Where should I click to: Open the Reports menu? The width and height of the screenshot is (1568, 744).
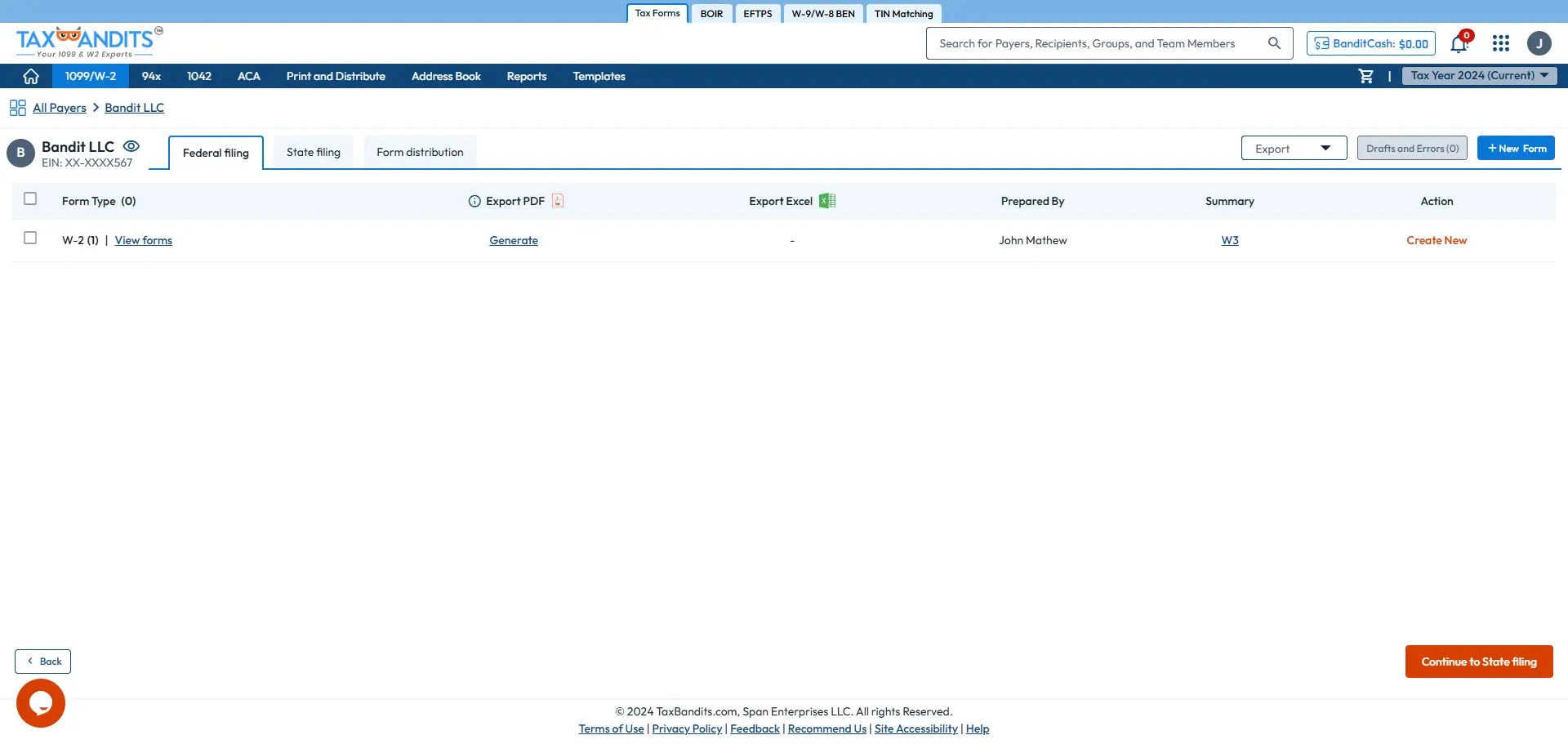coord(527,76)
